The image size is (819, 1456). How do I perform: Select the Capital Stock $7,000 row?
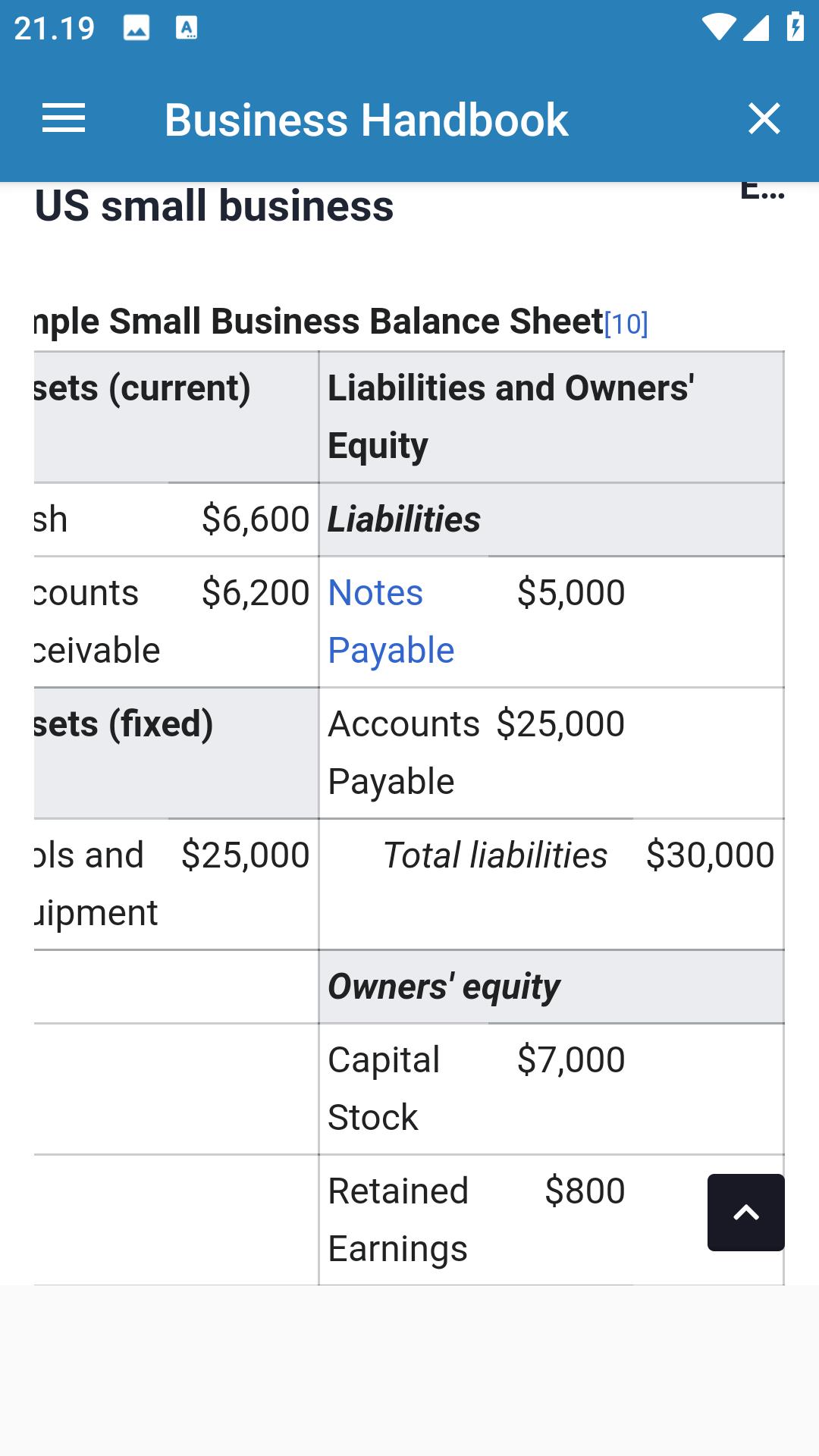click(x=551, y=1089)
